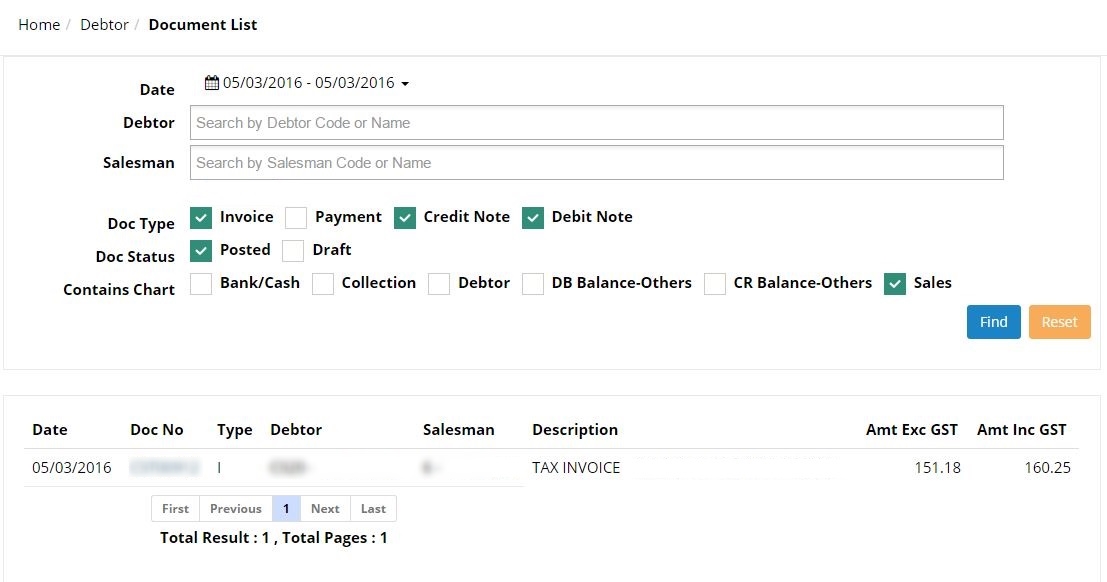The height and width of the screenshot is (582, 1107).
Task: Uncheck the Debit Note checkbox
Action: [x=533, y=218]
